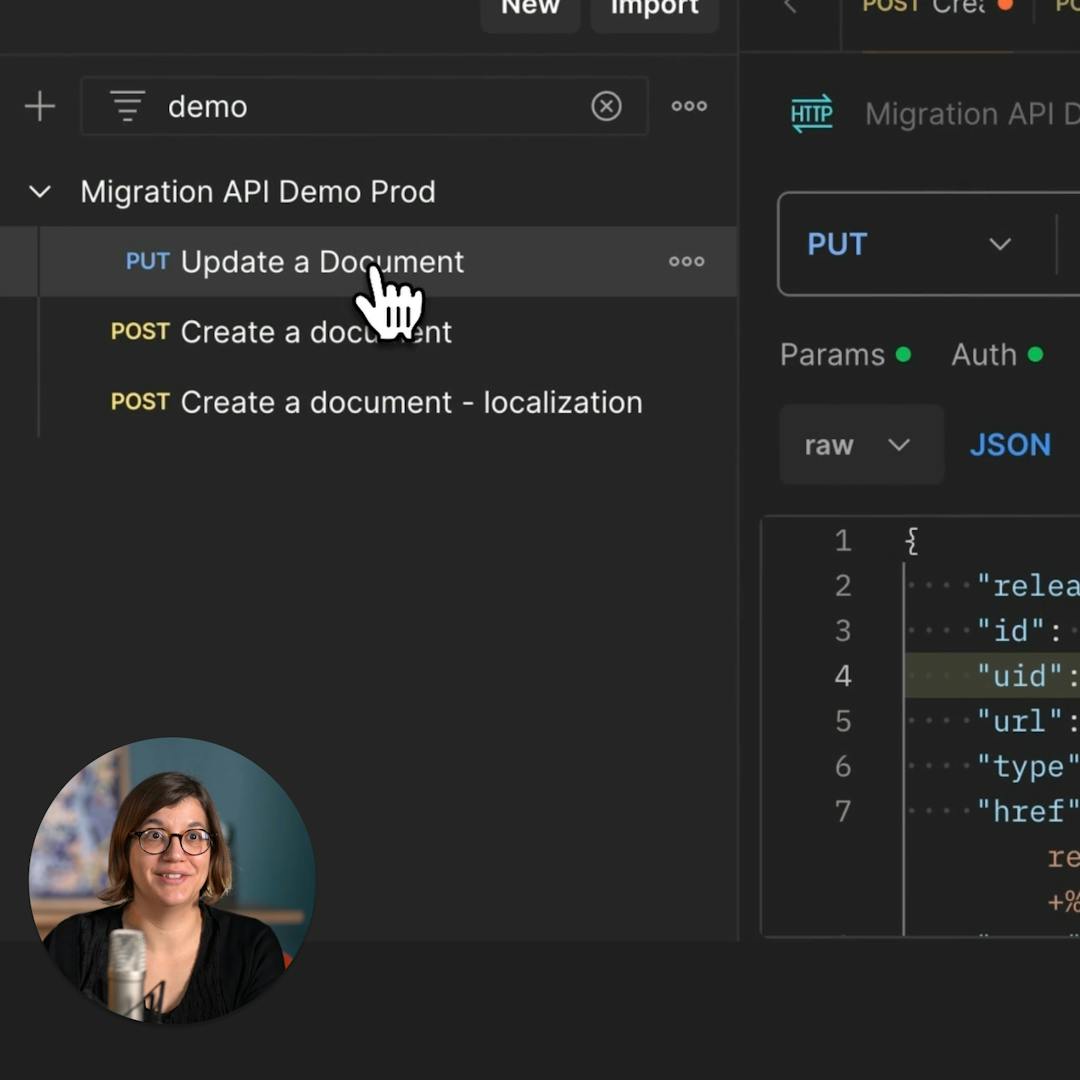Switch to the Auth tab
Image resolution: width=1080 pixels, height=1080 pixels.
[986, 355]
